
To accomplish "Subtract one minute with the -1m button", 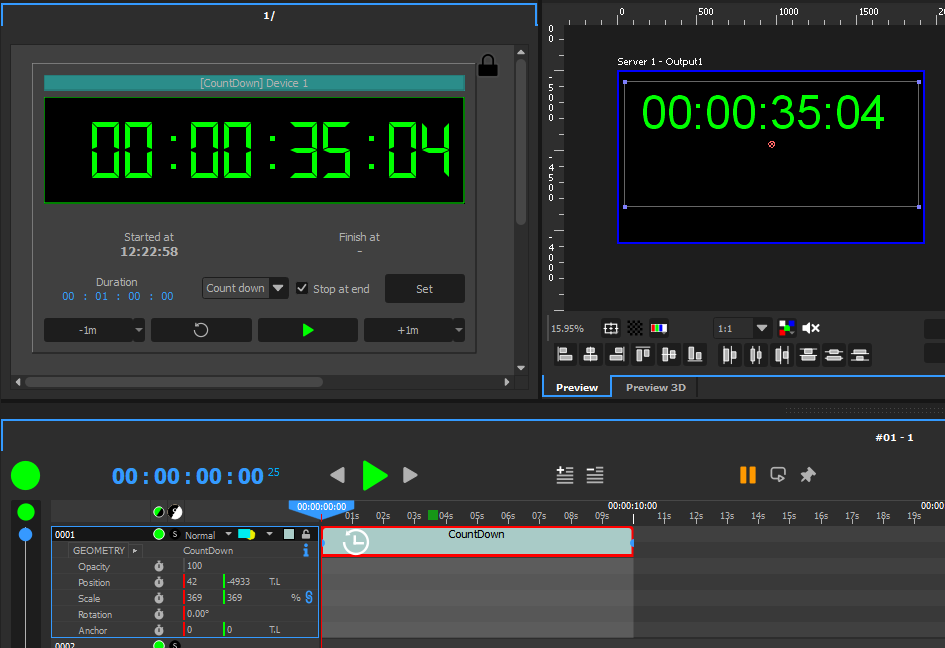I will pyautogui.click(x=88, y=330).
